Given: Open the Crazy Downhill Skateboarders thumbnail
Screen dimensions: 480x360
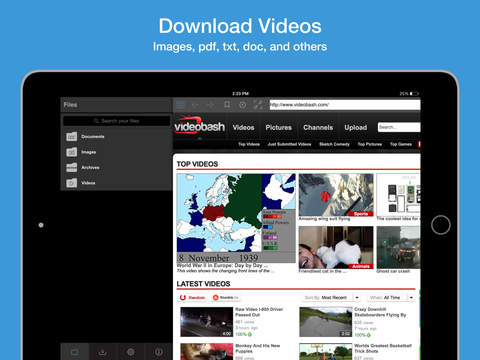Looking at the screenshot, I should coord(326,322).
